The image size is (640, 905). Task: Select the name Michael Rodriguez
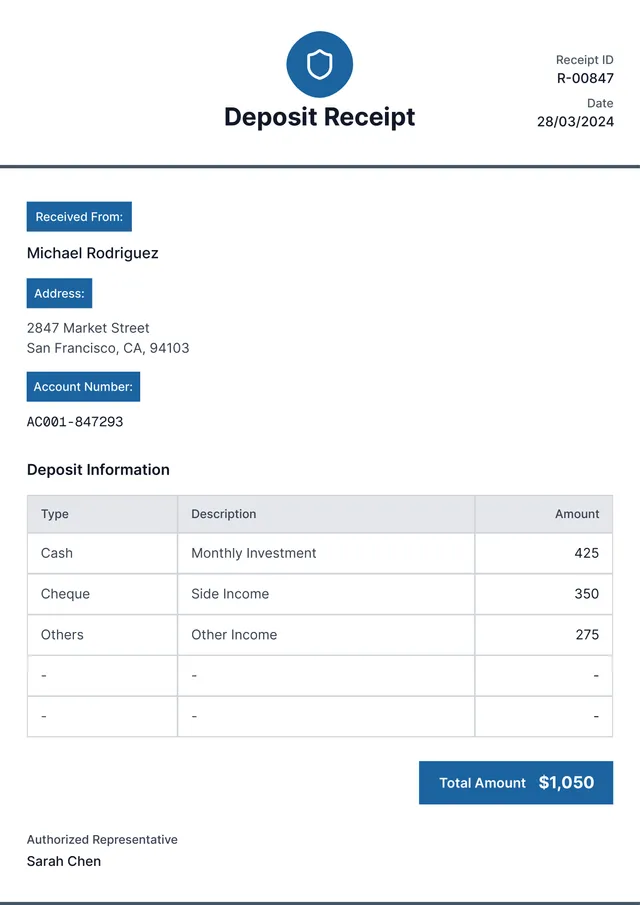tap(92, 254)
